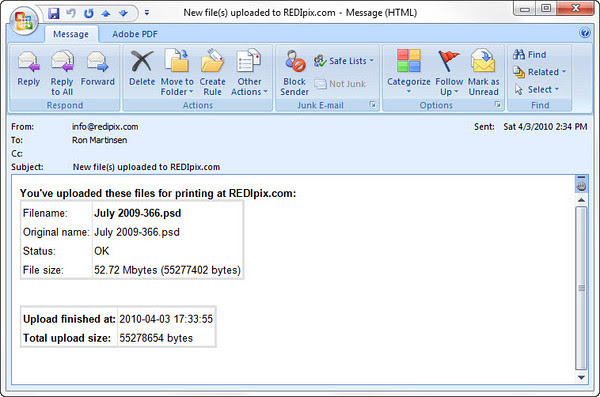Go to next item with down arrow
This screenshot has height=397, width=600.
coord(123,14)
